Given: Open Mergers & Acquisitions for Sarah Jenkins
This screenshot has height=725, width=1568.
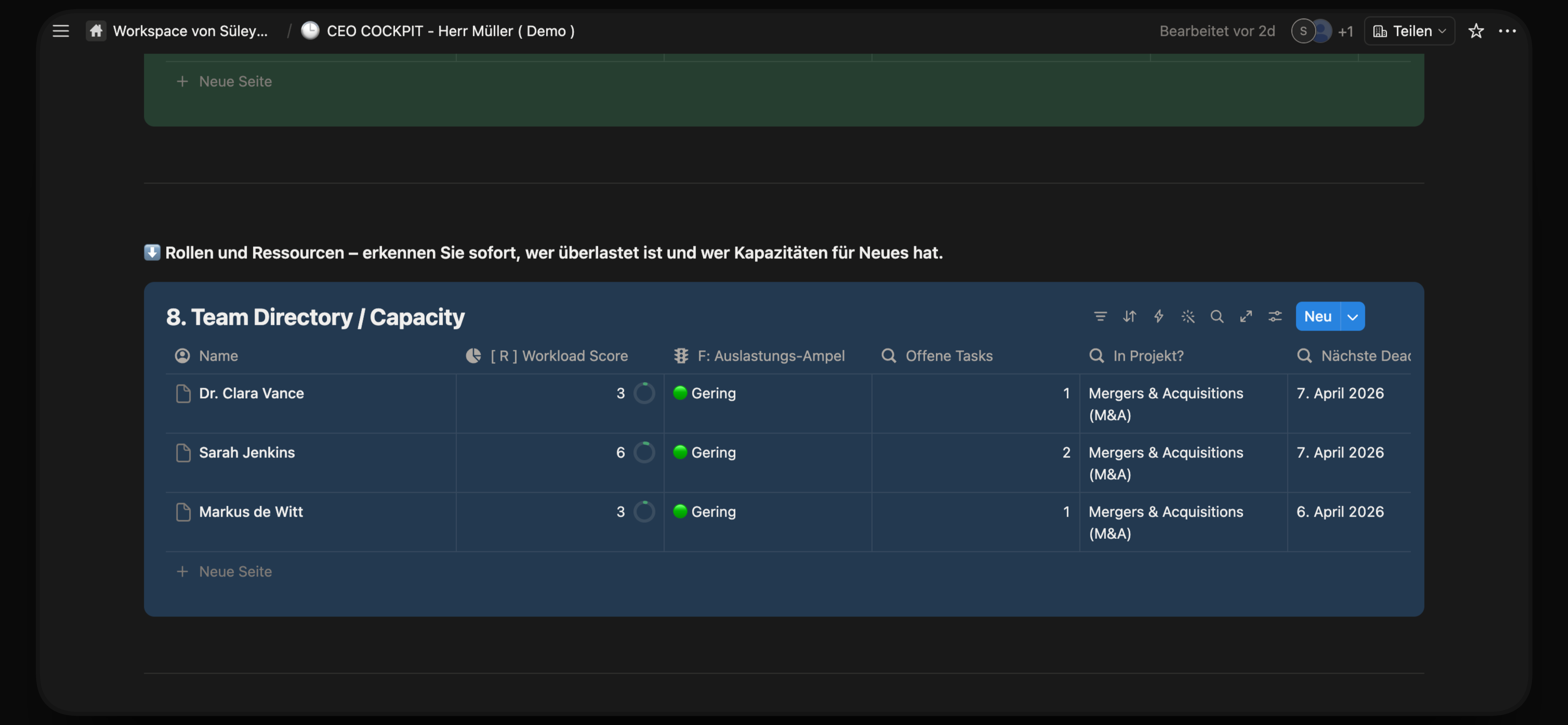Looking at the screenshot, I should click(x=1166, y=463).
